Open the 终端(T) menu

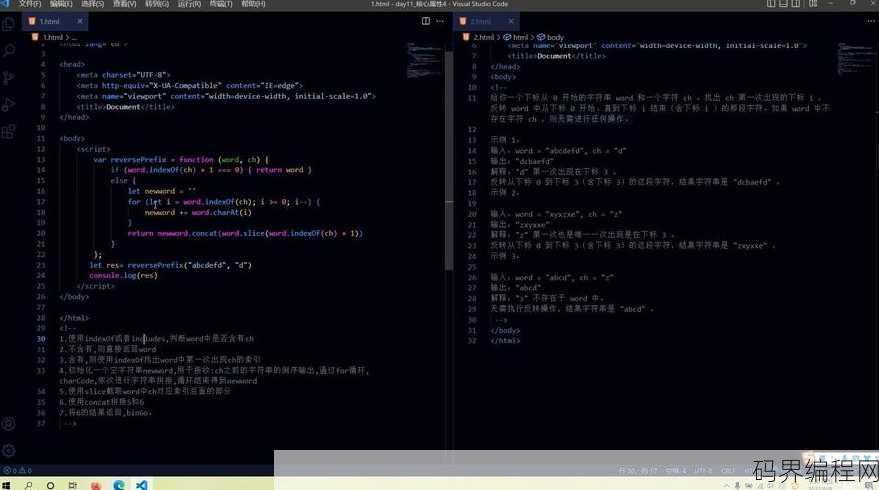pos(221,4)
